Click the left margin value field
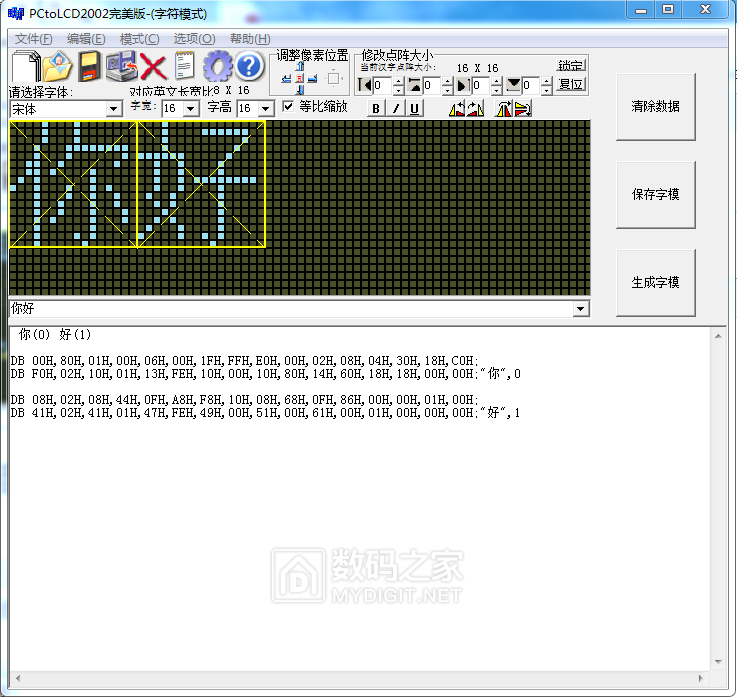Viewport: 737px width, 697px height. pos(383,86)
